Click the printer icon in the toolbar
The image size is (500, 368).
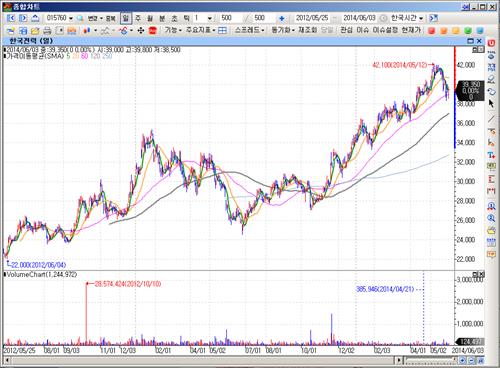pyautogui.click(x=47, y=31)
